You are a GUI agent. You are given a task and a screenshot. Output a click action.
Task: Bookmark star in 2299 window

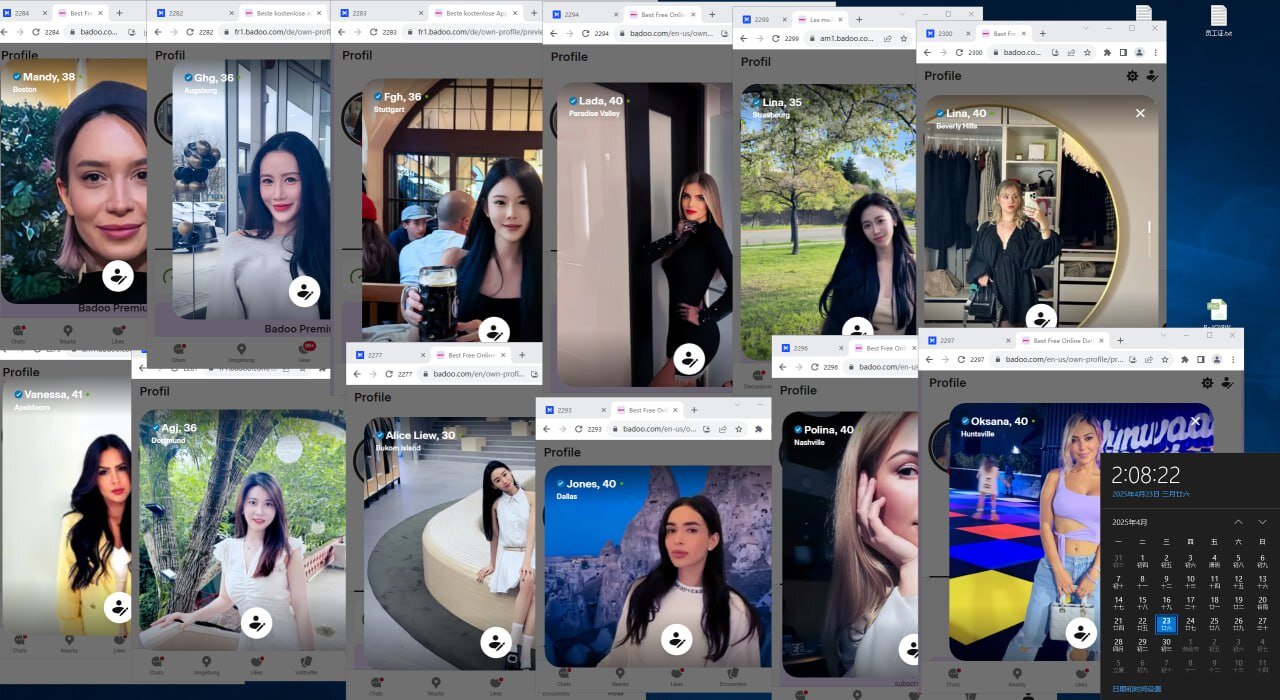[x=904, y=38]
